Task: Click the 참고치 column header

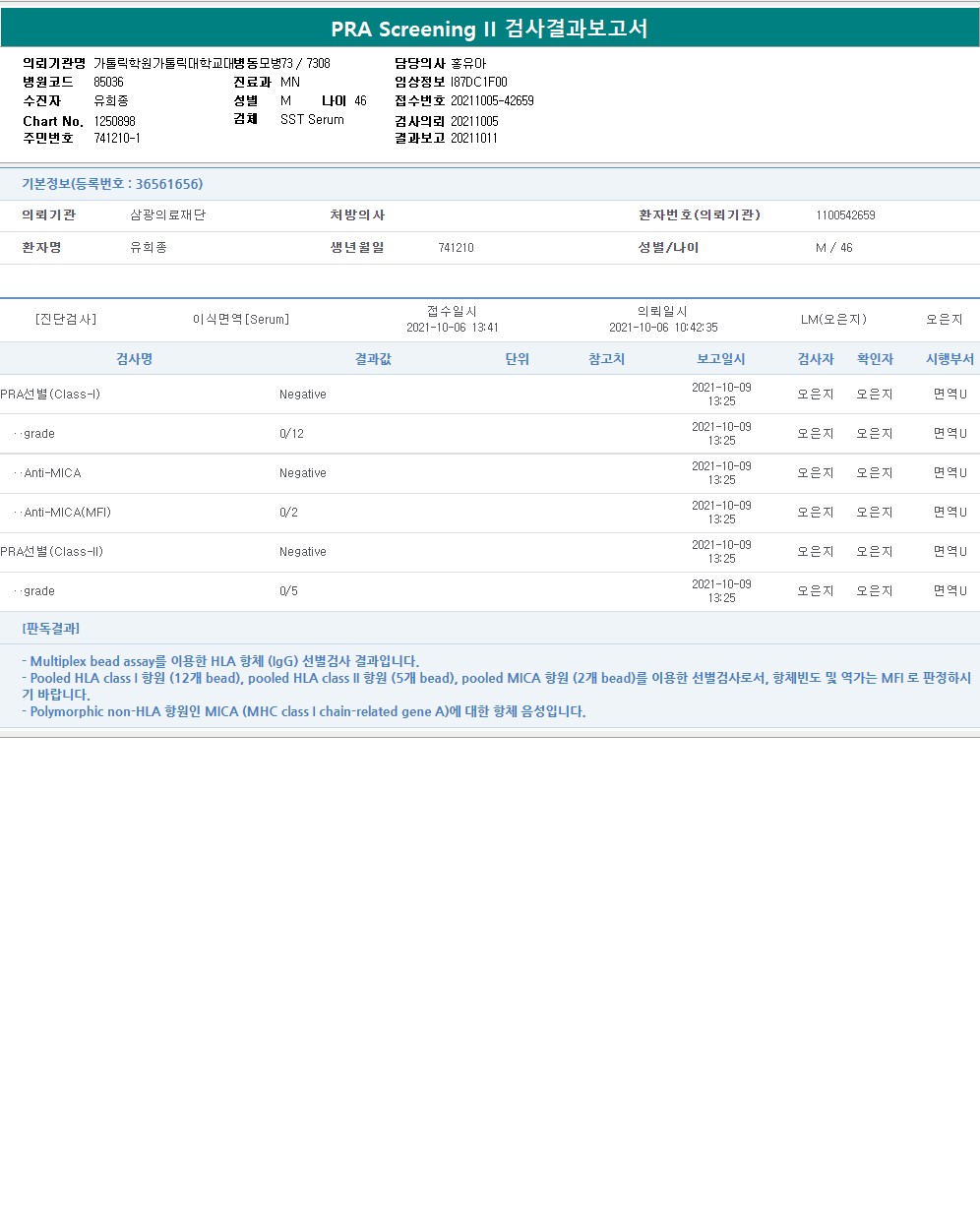Action: [607, 359]
